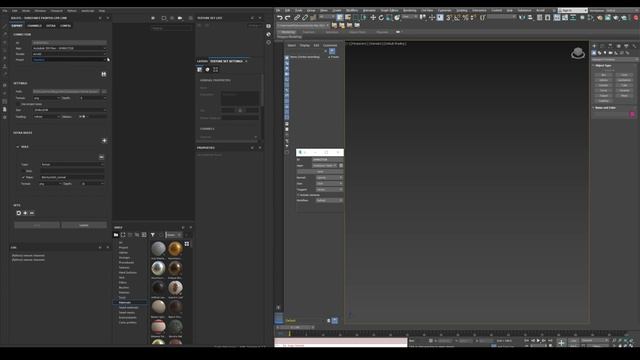Switch to the LAYERS tab
The height and width of the screenshot is (360, 640).
click(202, 61)
